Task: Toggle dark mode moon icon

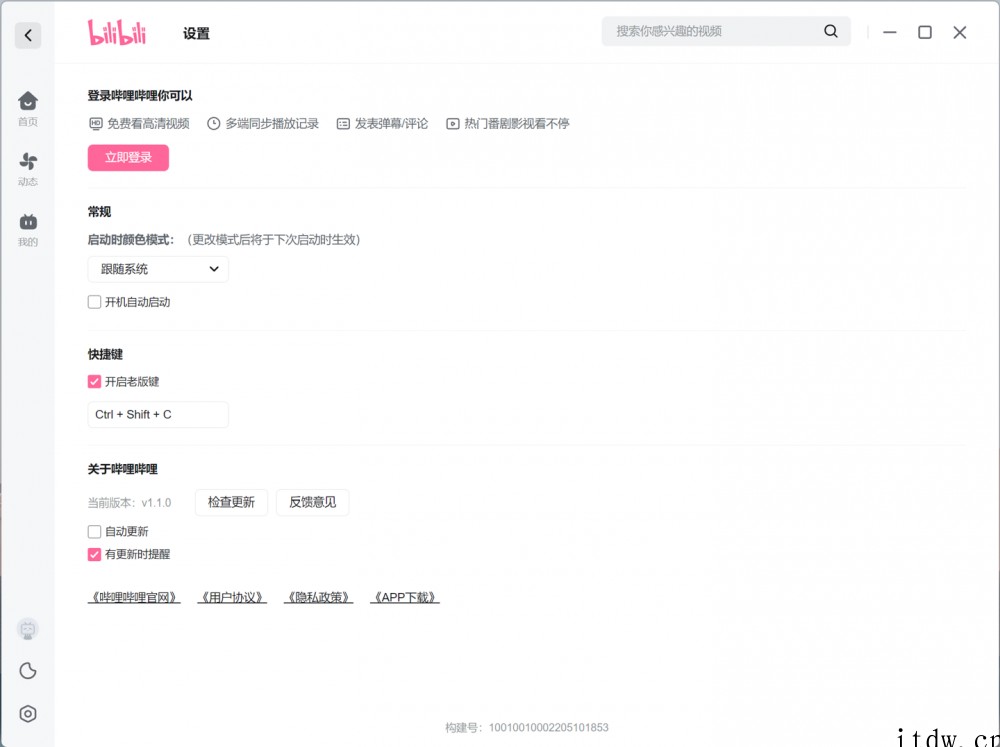Action: 28,670
